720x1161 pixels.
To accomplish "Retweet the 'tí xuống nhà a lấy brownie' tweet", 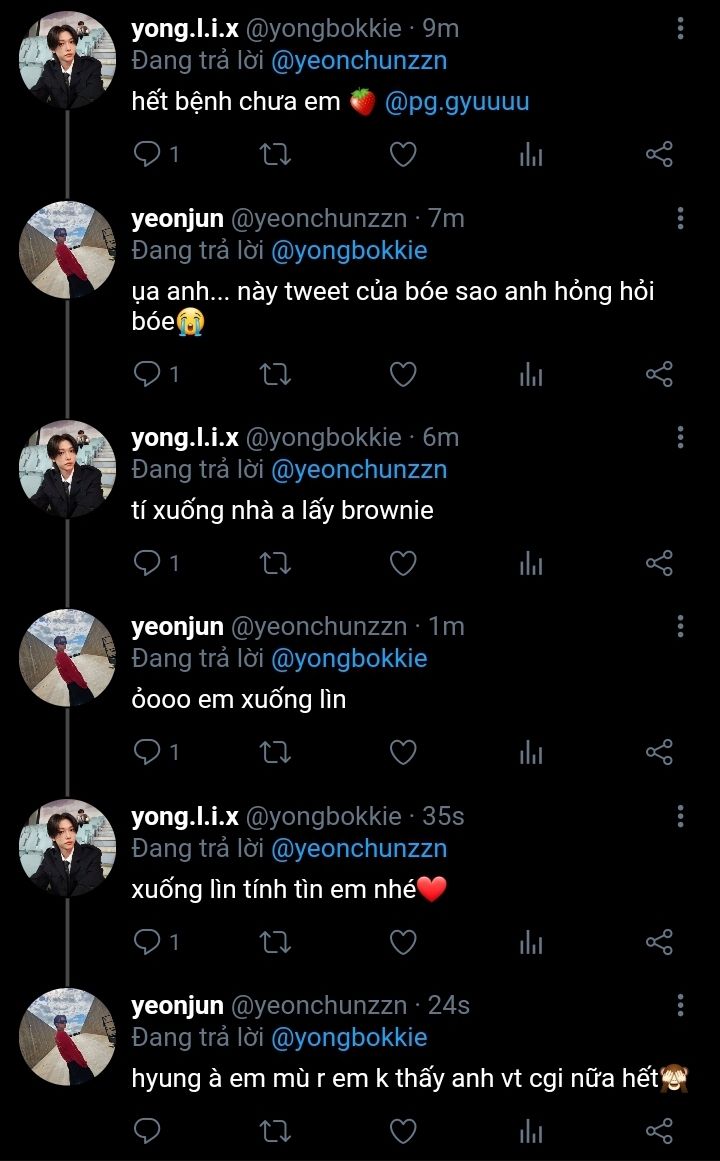I will click(275, 564).
